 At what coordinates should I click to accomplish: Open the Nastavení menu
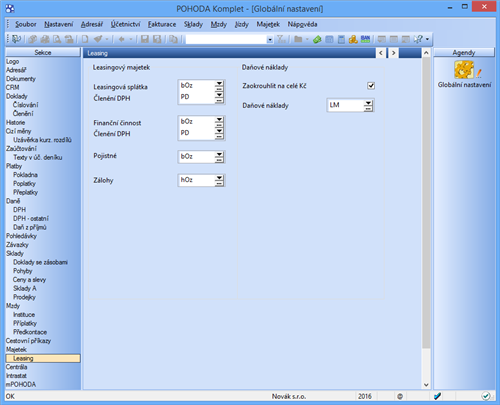point(59,24)
